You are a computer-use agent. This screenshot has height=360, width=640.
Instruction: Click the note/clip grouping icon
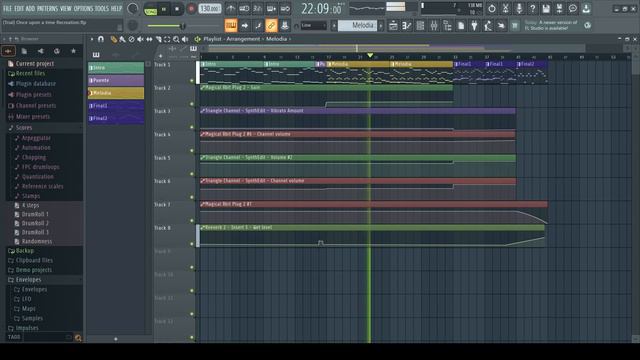258,26
